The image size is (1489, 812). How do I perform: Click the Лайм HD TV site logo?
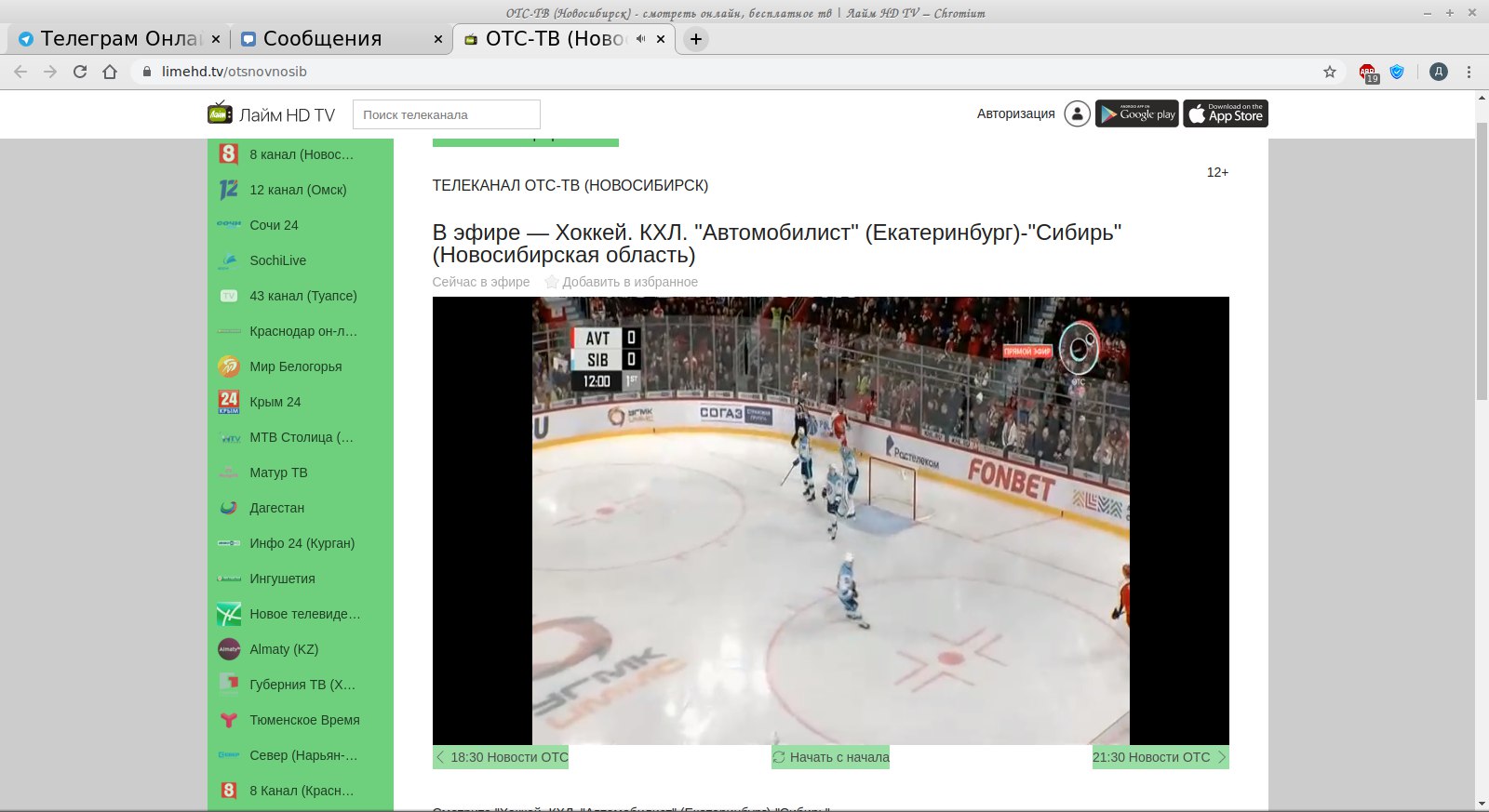tap(271, 113)
